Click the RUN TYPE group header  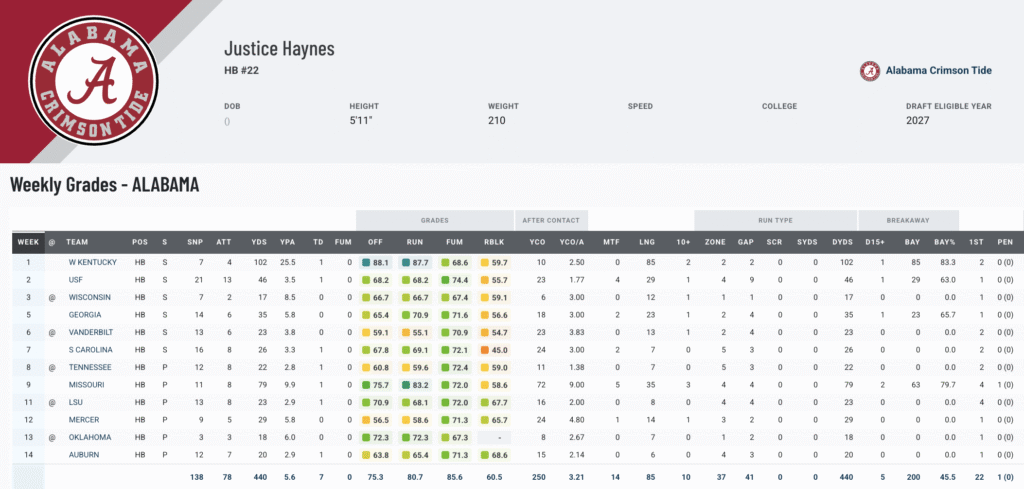775,221
